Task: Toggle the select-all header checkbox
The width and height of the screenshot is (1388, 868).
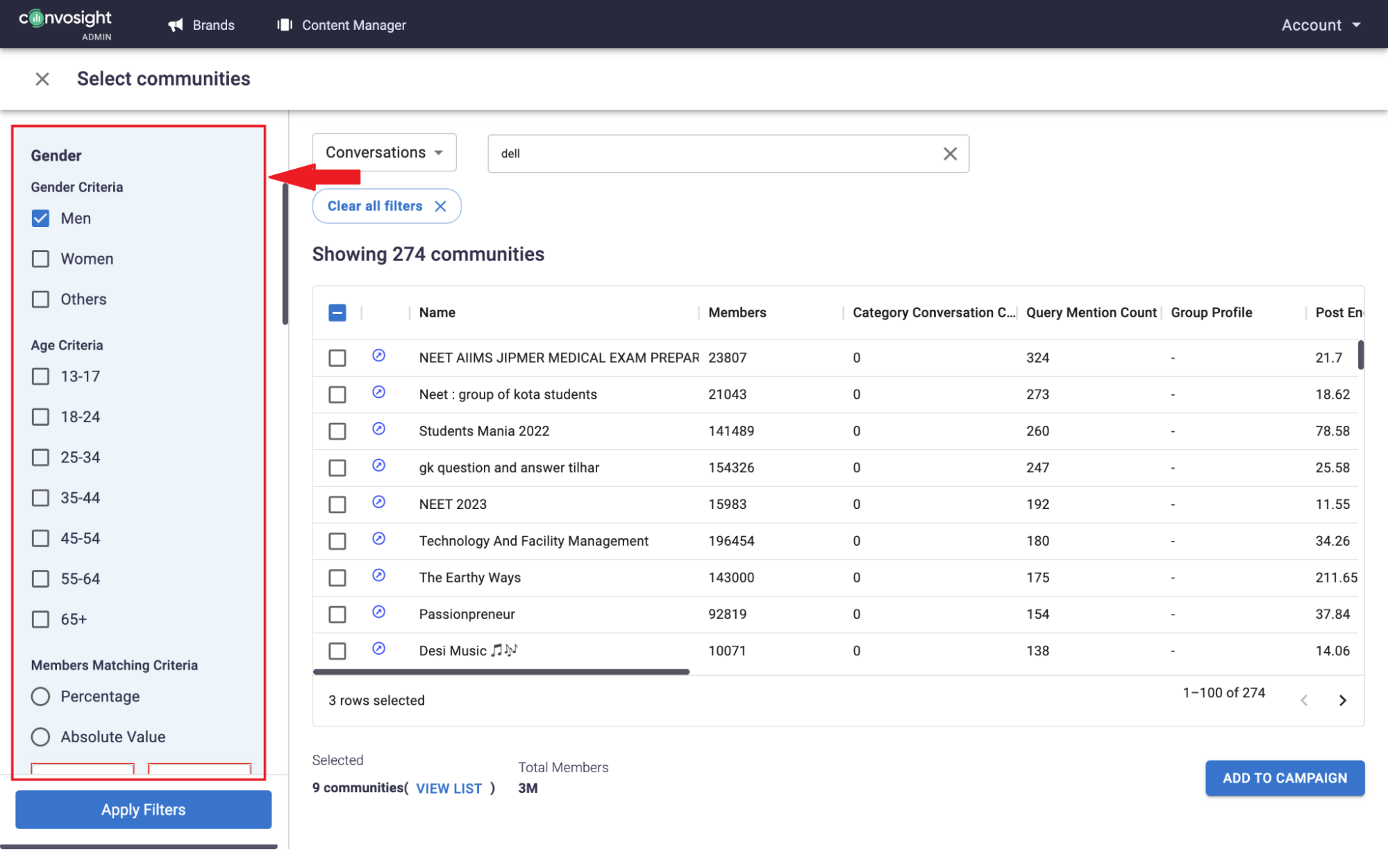Action: coord(337,313)
